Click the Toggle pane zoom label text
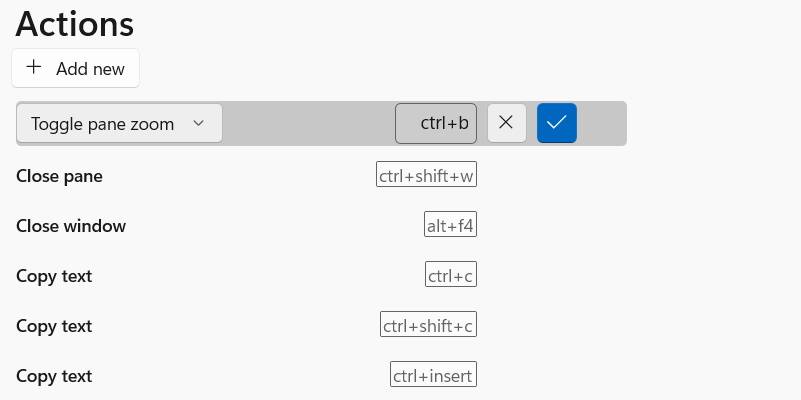The height and width of the screenshot is (400, 801). pyautogui.click(x=102, y=123)
